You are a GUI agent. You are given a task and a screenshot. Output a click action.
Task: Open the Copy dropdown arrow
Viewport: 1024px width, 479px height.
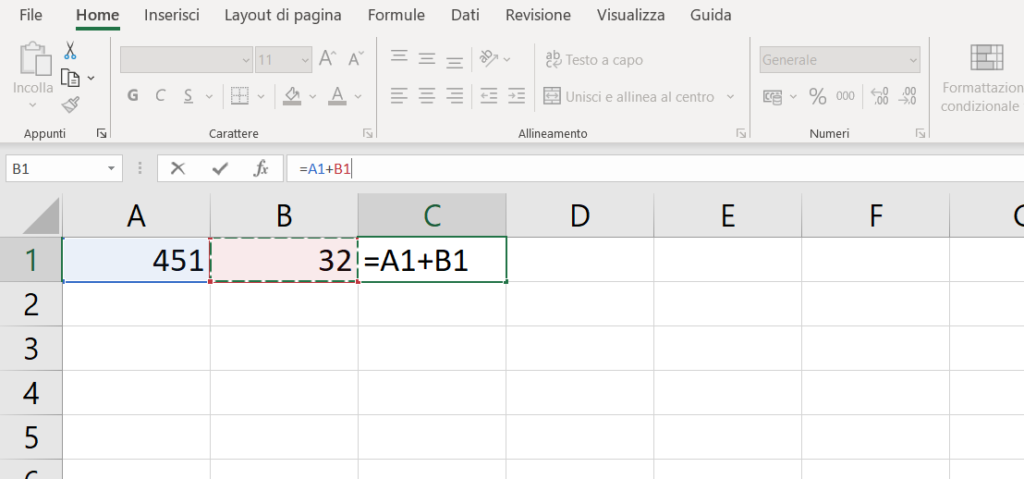pyautogui.click(x=91, y=78)
